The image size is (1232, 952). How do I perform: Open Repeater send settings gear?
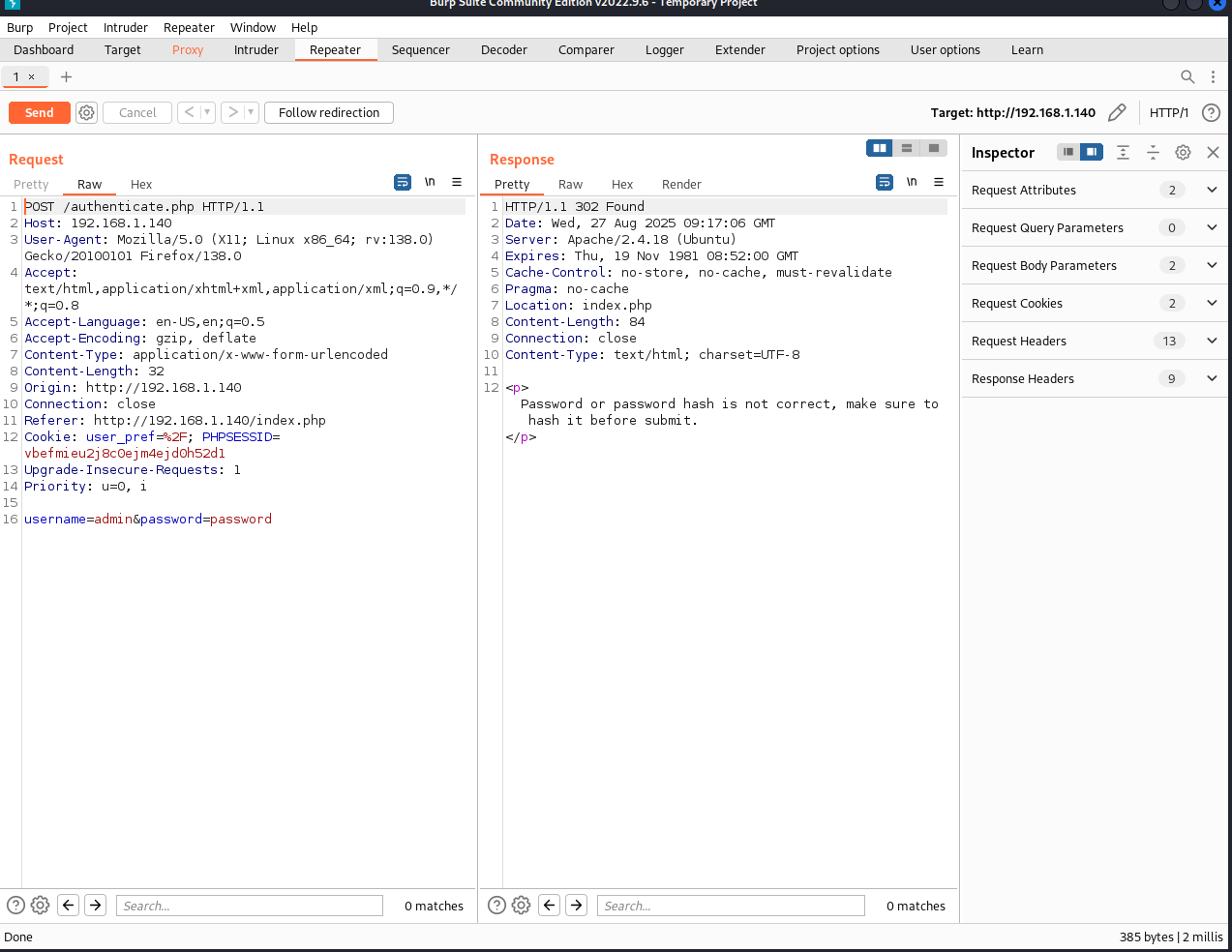pos(86,113)
